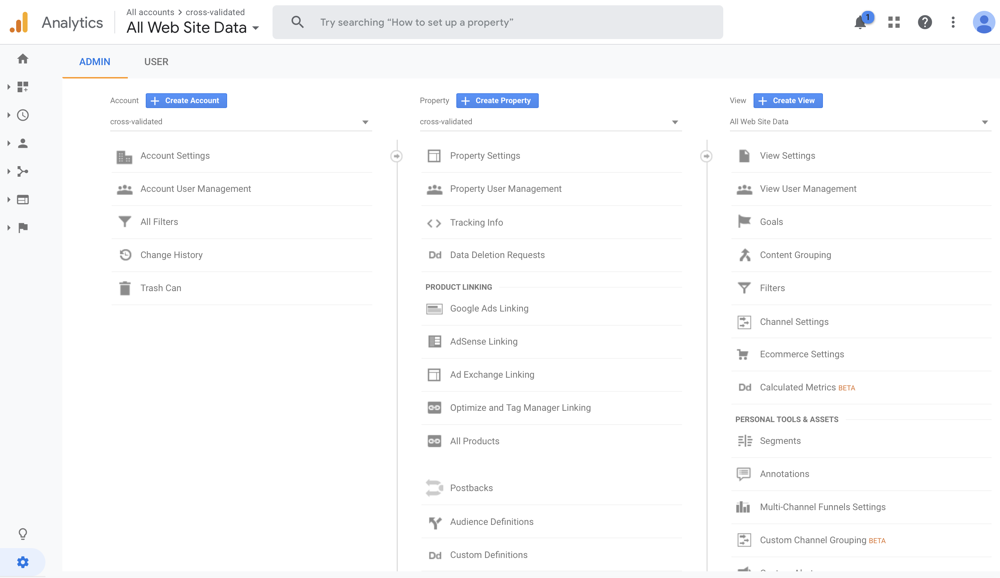Open the Tracking Info link
The image size is (1000, 578).
pos(476,223)
